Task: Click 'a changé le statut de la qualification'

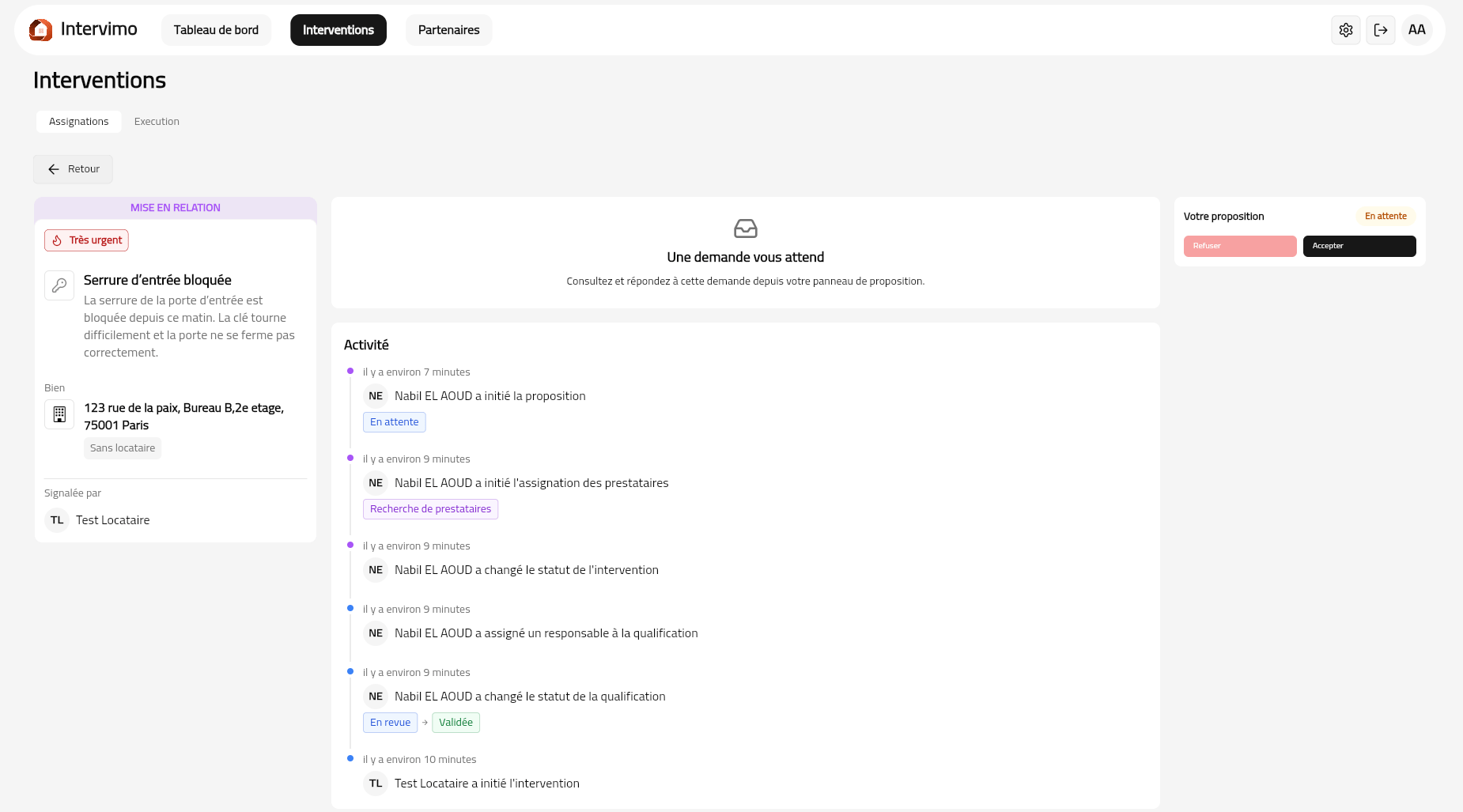Action: [530, 697]
